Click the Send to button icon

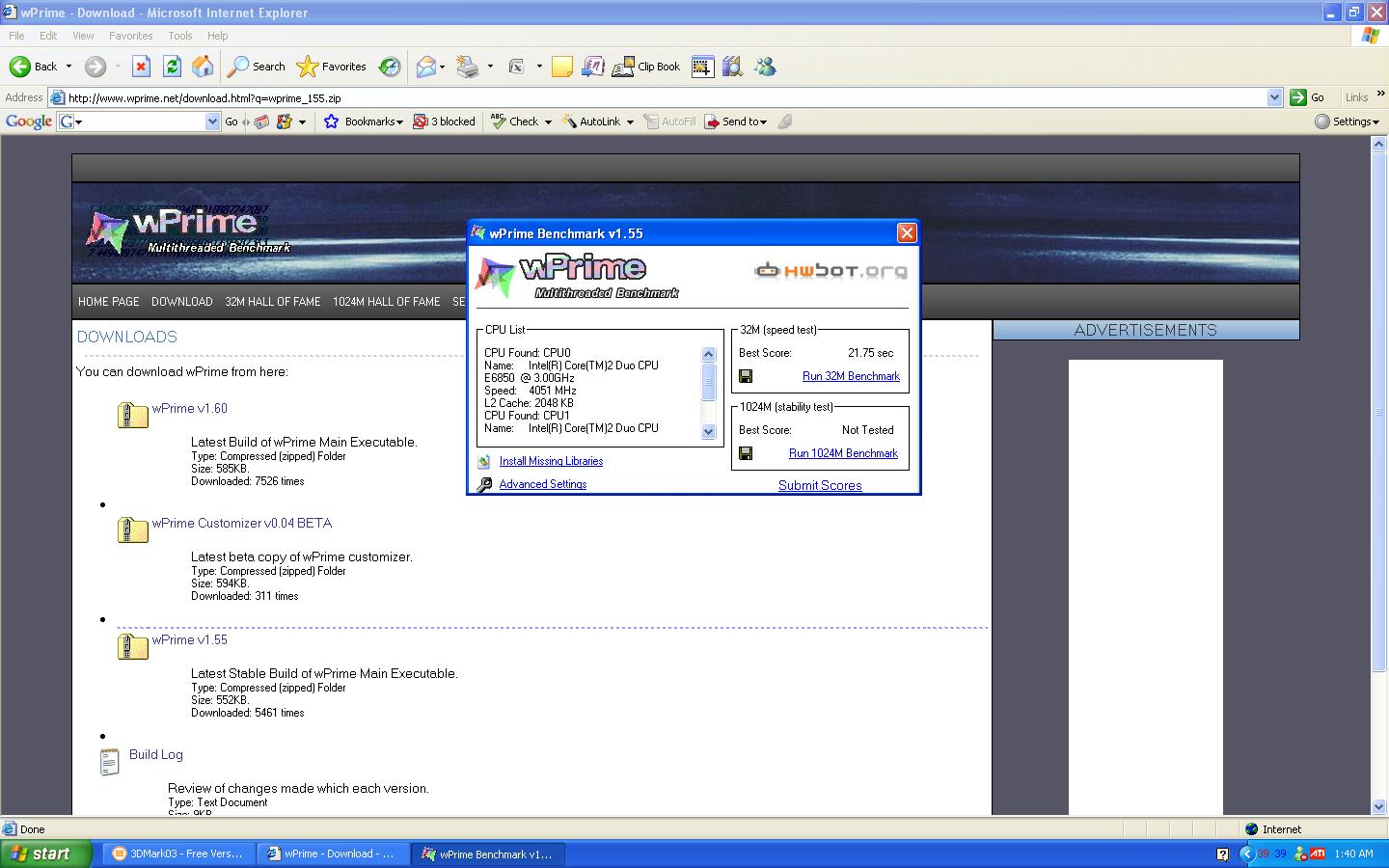click(712, 122)
